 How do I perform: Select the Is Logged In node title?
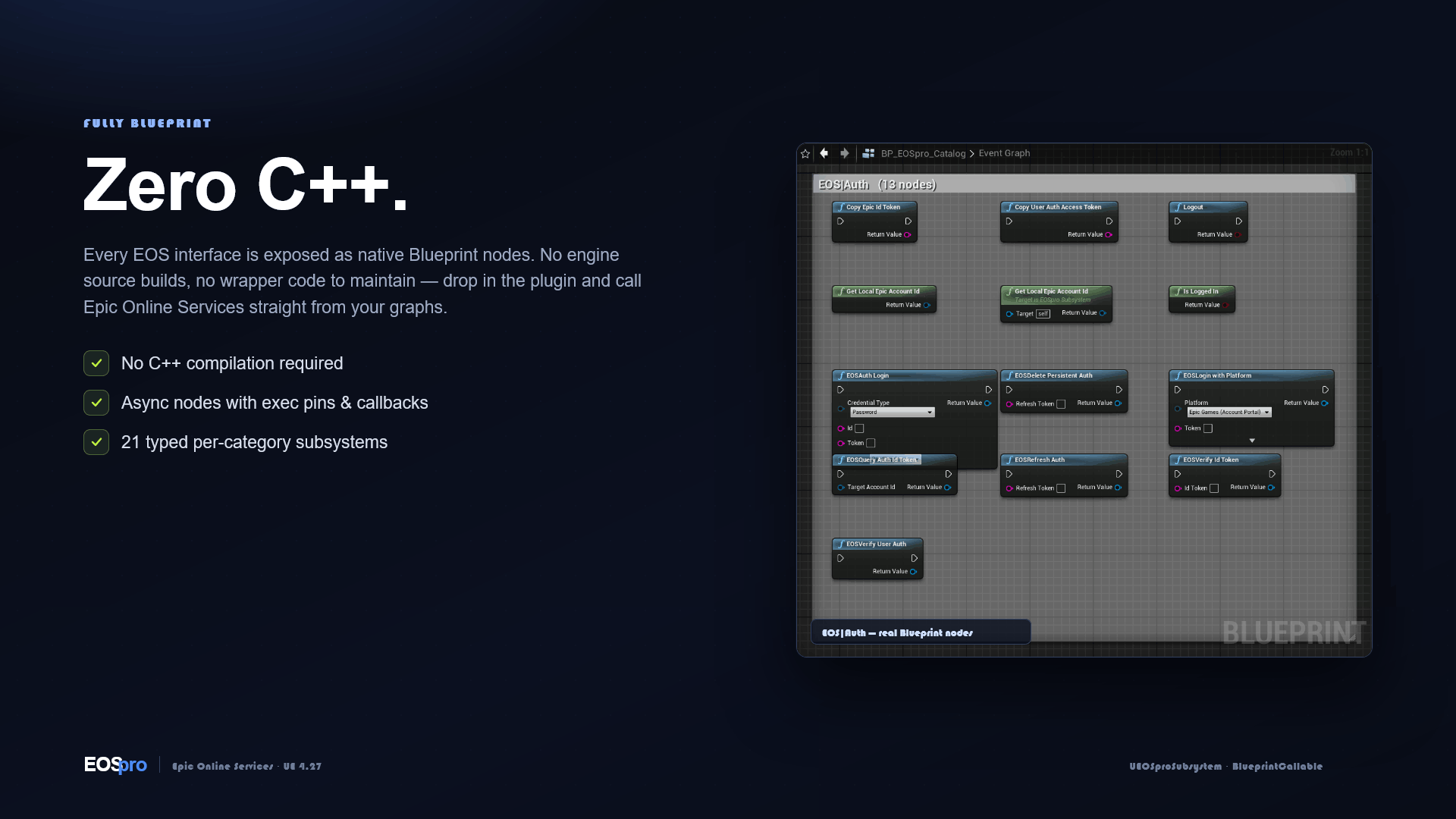tap(1200, 291)
